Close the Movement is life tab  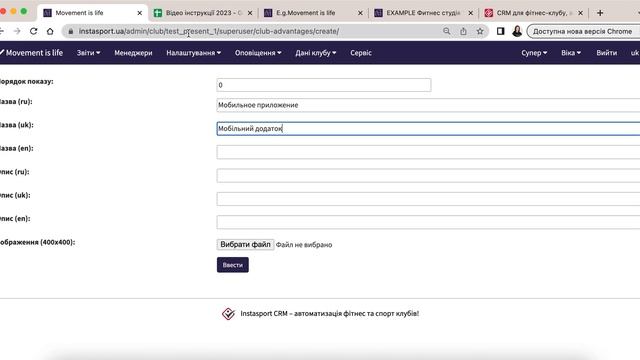140,13
